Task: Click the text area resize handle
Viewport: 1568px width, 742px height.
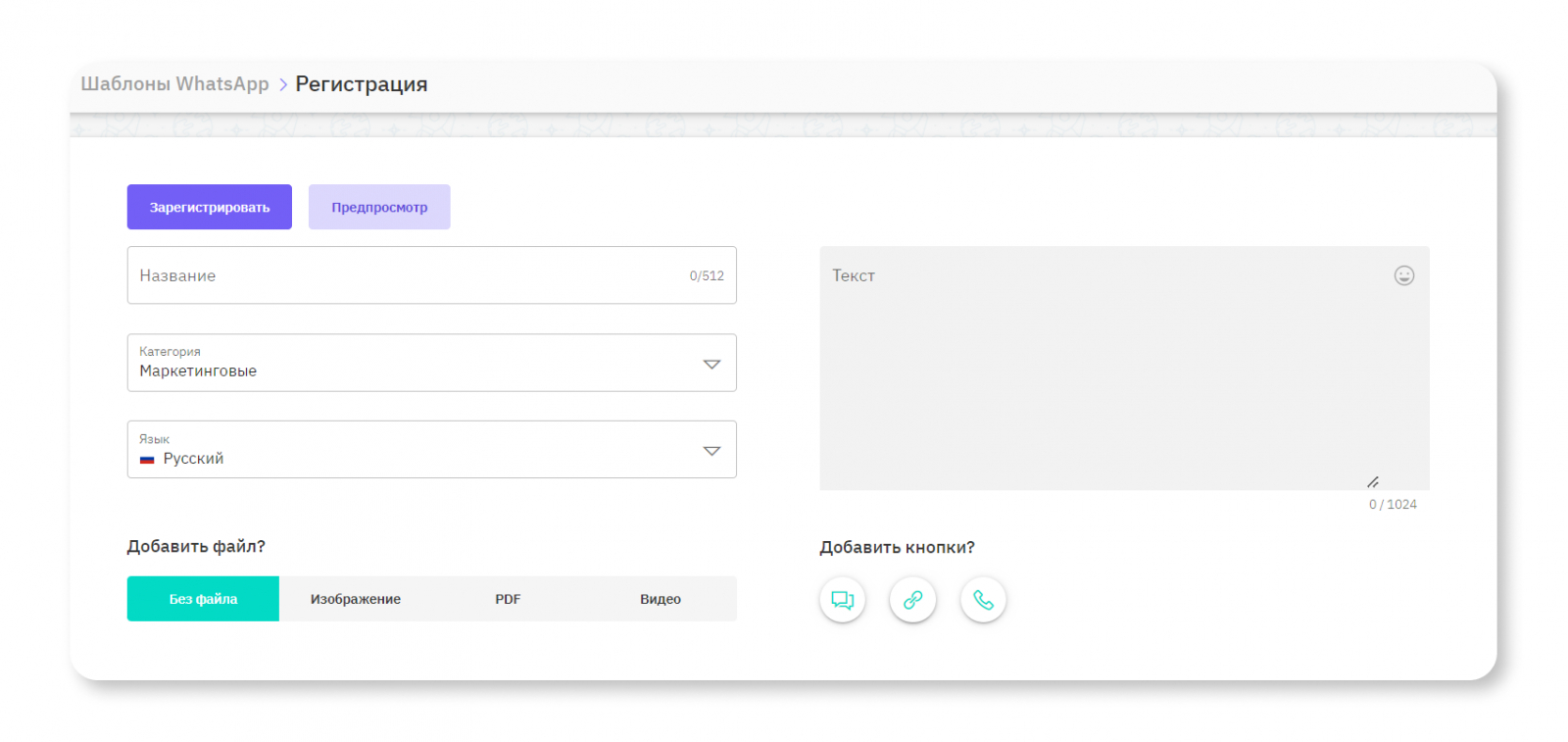Action: pos(1373,482)
